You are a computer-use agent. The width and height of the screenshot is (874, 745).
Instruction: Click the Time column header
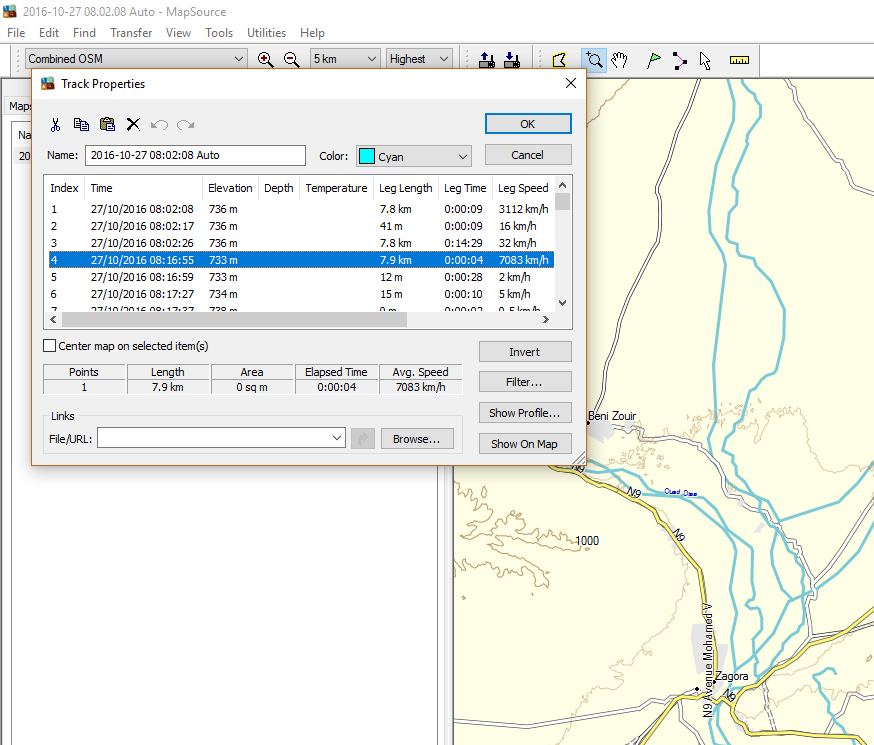(143, 188)
